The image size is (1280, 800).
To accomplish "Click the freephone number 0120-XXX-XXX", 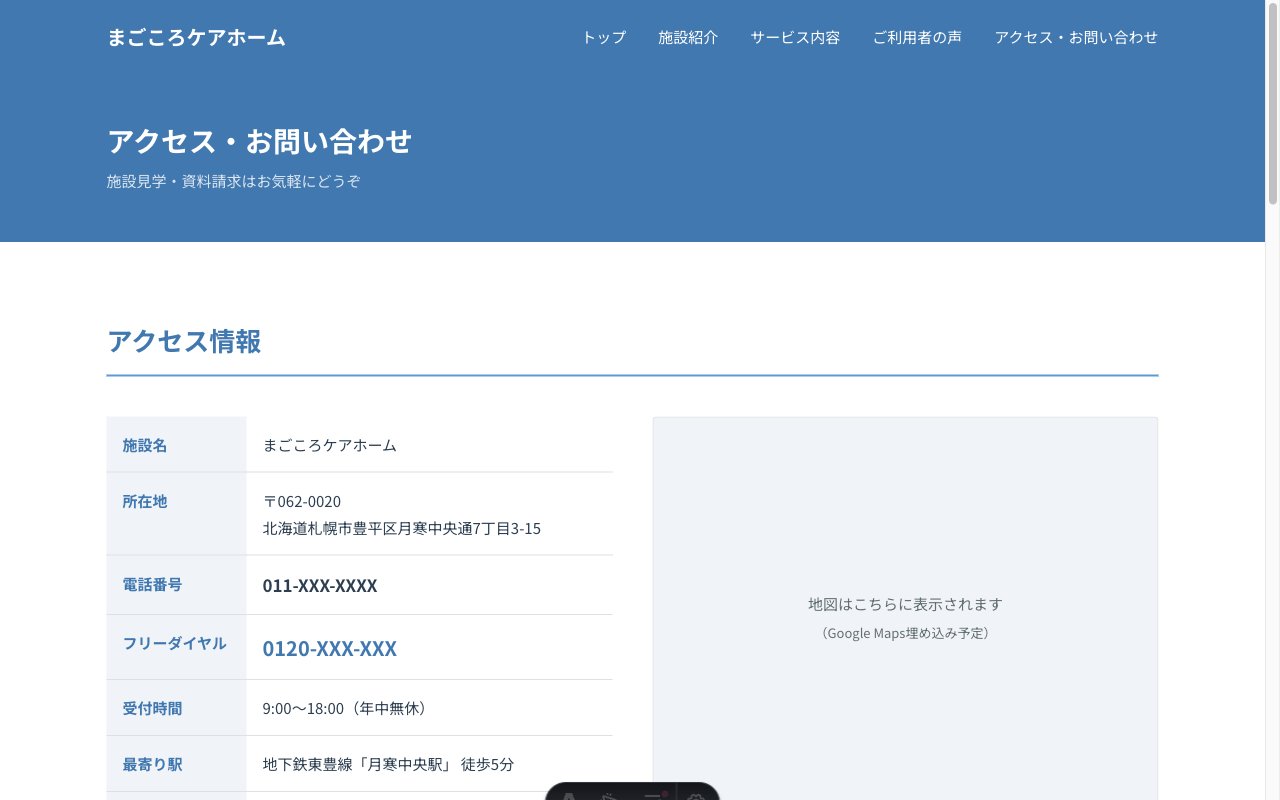I will click(x=329, y=648).
